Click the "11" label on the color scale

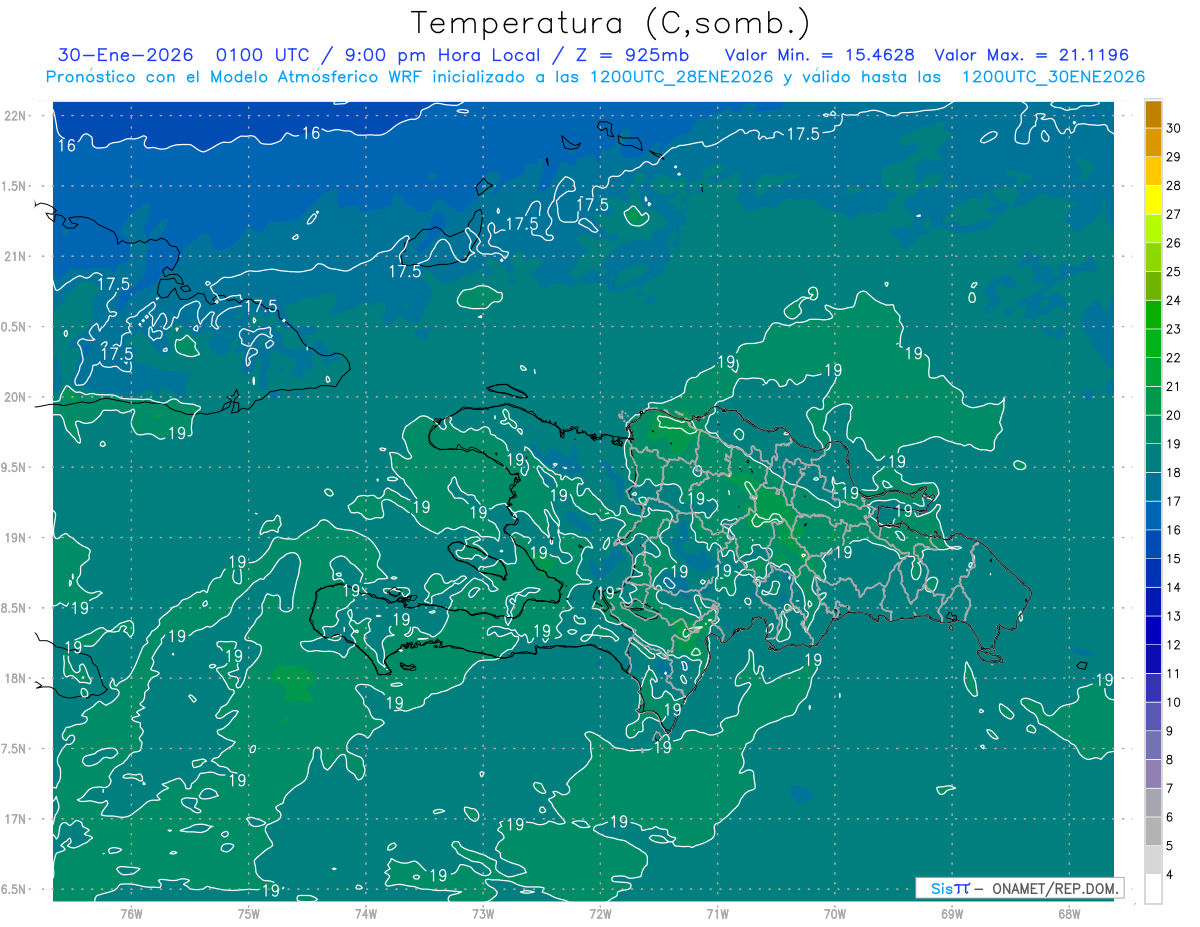pyautogui.click(x=1174, y=674)
